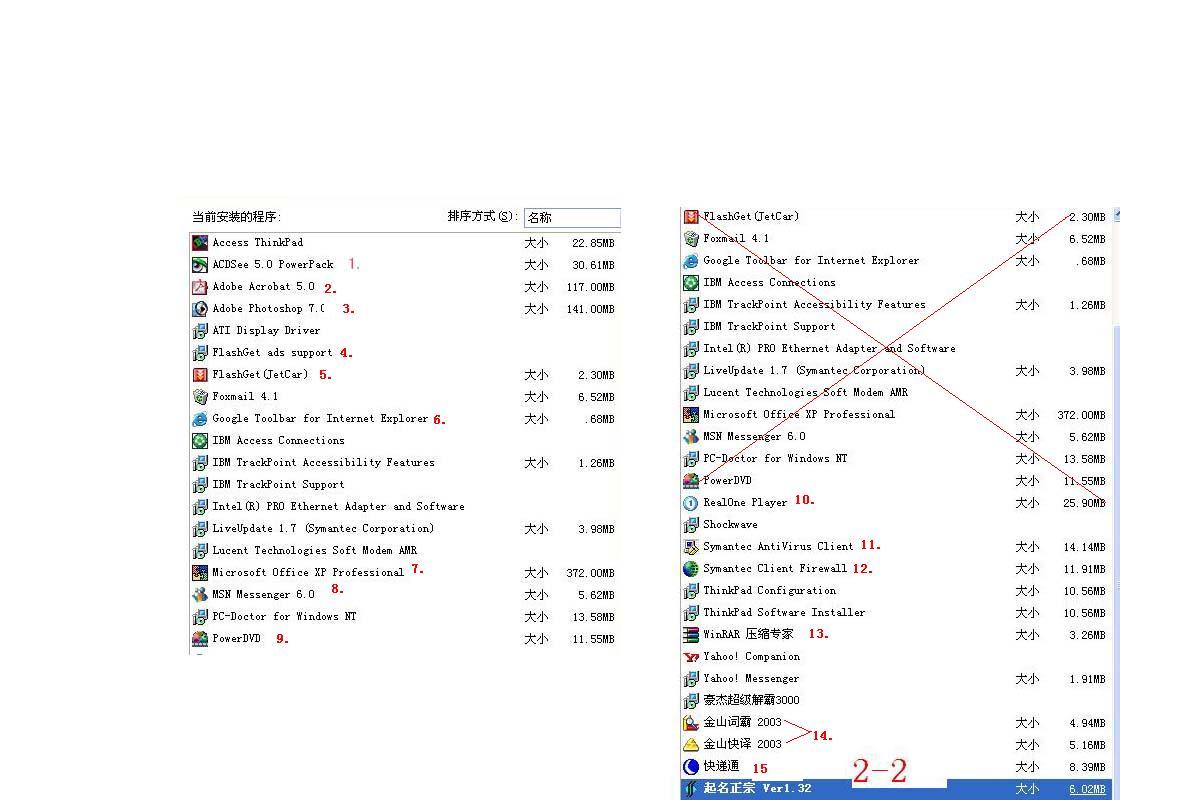Select the '快递通' entry text
This screenshot has width=1200, height=800.
tap(721, 766)
